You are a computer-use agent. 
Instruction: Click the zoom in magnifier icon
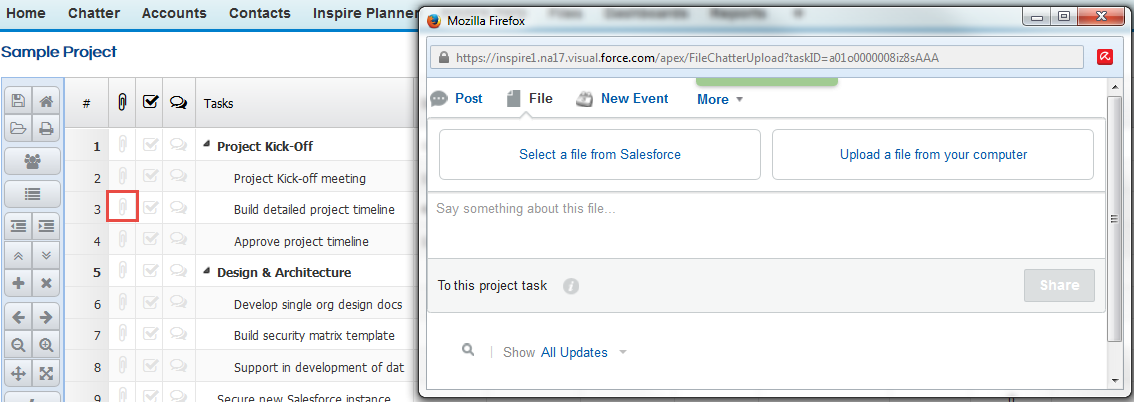point(46,345)
